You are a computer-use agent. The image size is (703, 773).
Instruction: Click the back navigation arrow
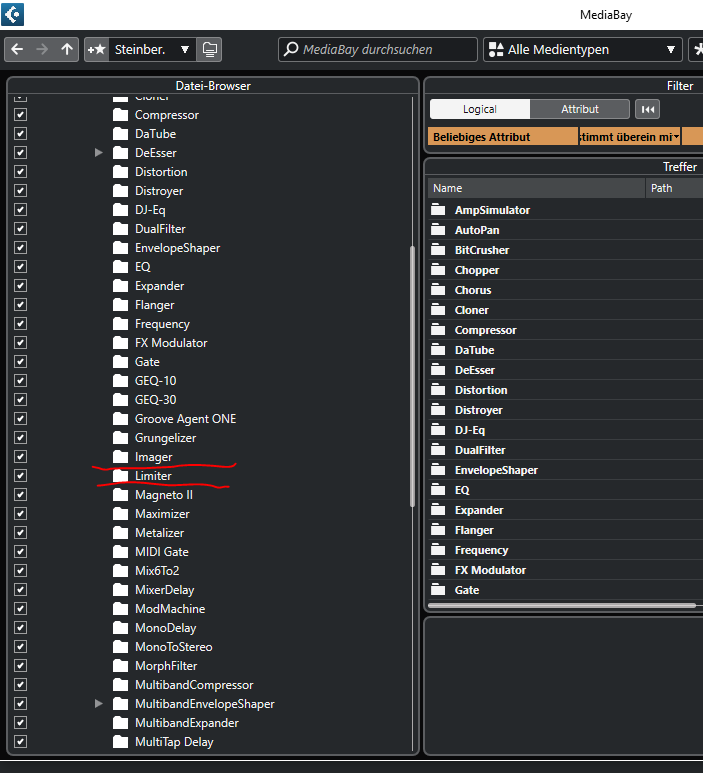point(17,49)
